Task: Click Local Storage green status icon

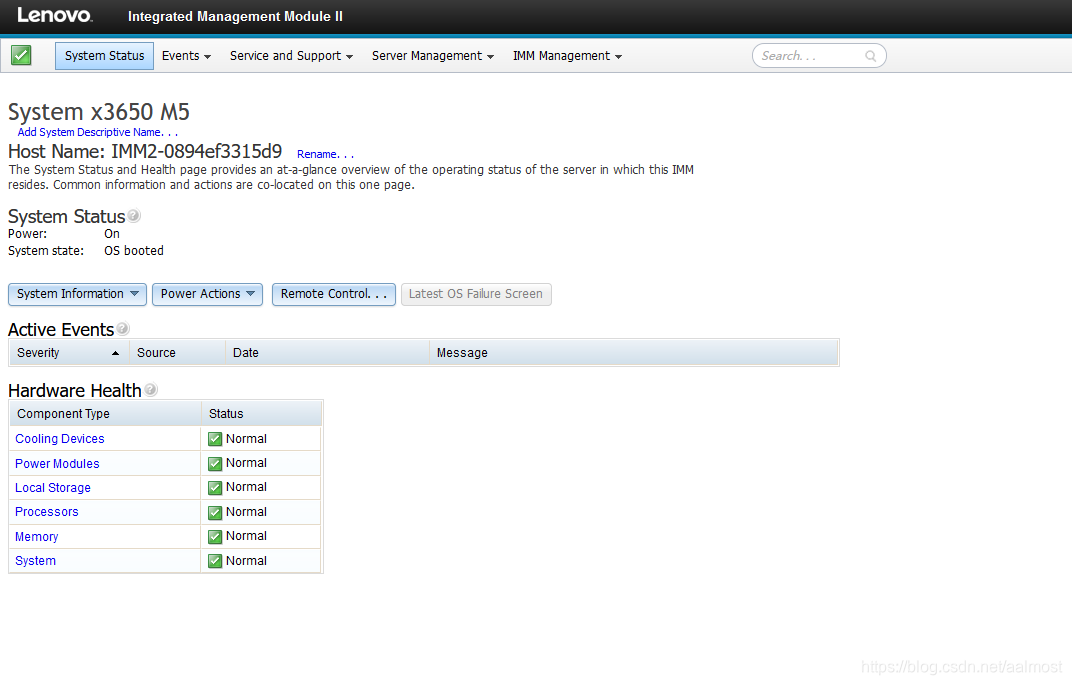Action: [x=215, y=487]
